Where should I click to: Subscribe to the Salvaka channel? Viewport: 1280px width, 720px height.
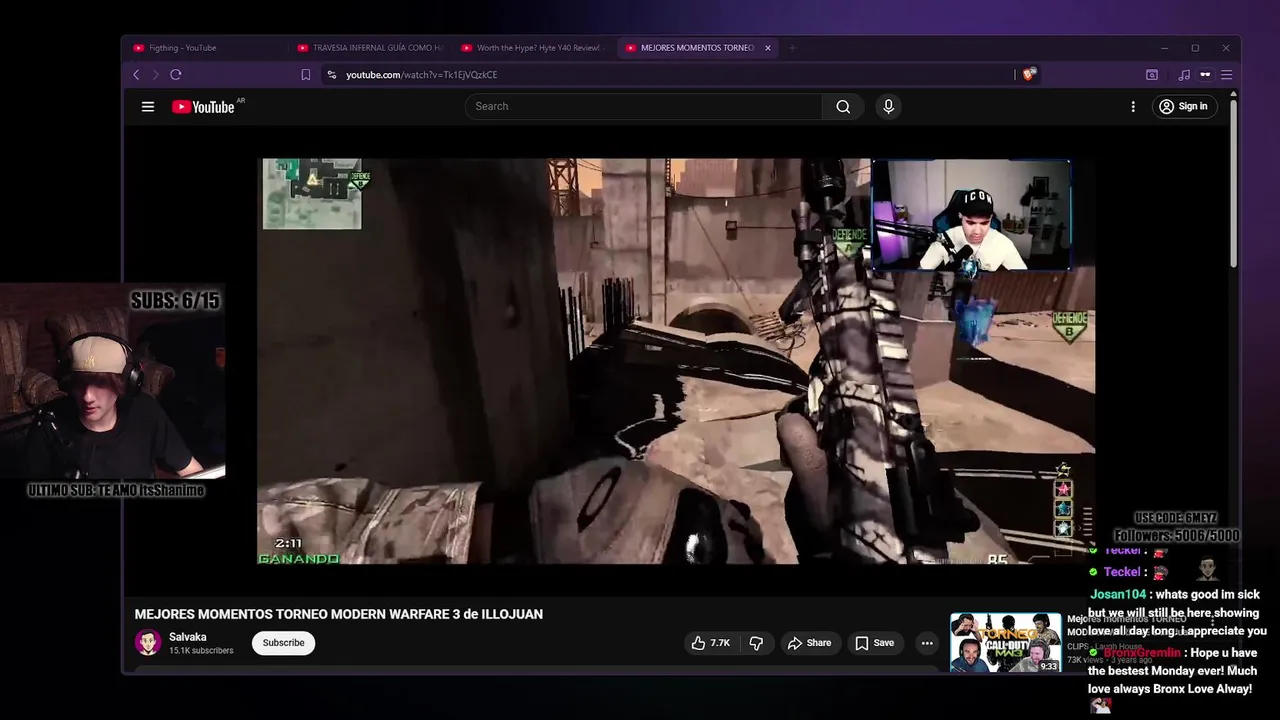point(284,643)
